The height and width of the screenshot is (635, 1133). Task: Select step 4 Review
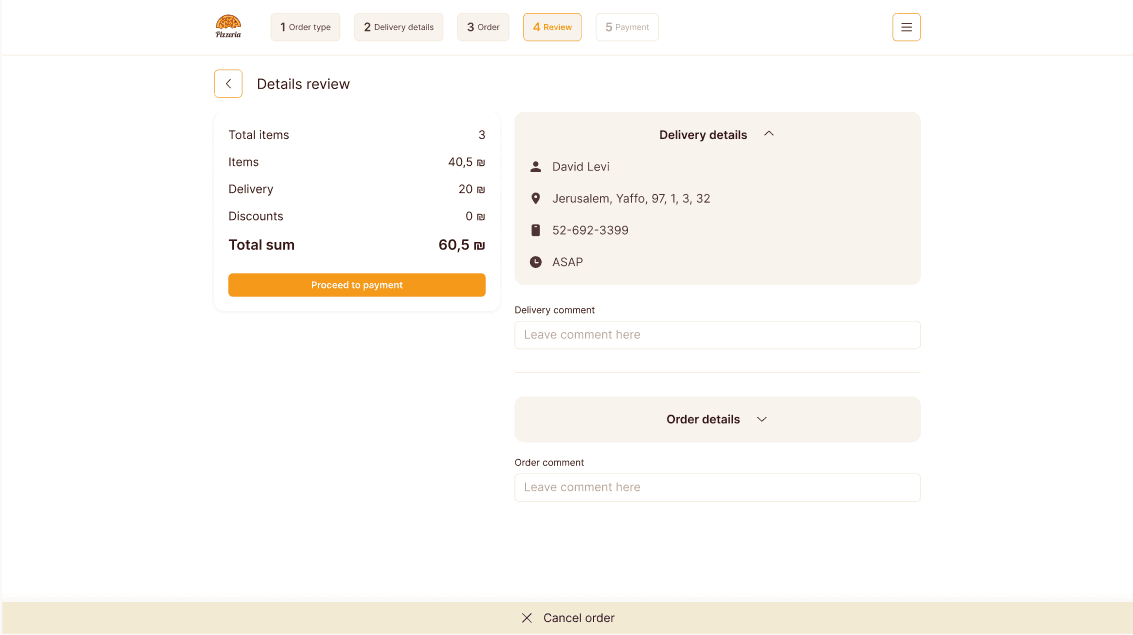[x=553, y=27]
